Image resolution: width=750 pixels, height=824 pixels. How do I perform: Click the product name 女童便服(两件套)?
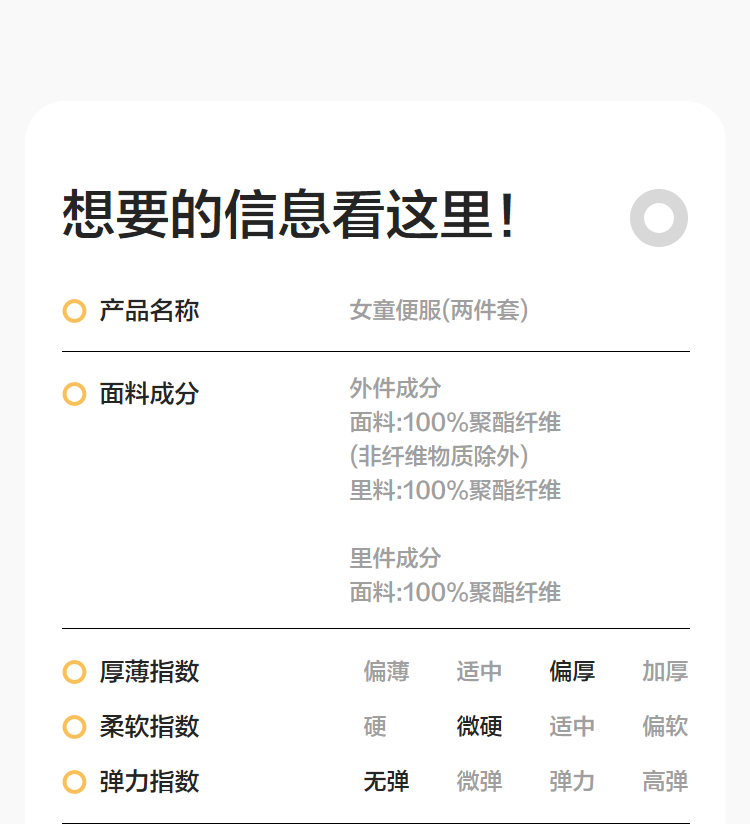click(439, 311)
